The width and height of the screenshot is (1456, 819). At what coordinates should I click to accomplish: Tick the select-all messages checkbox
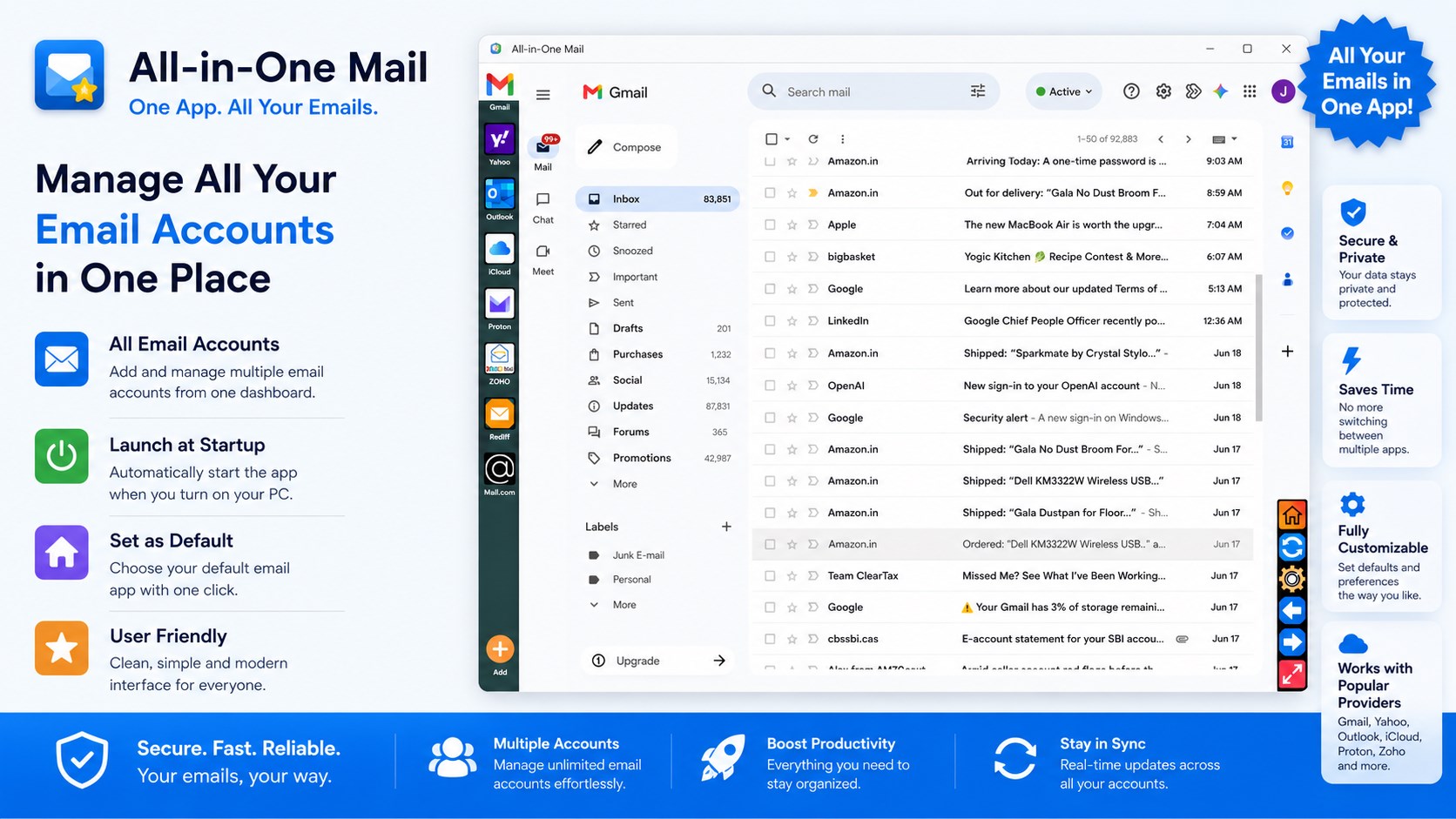(771, 139)
